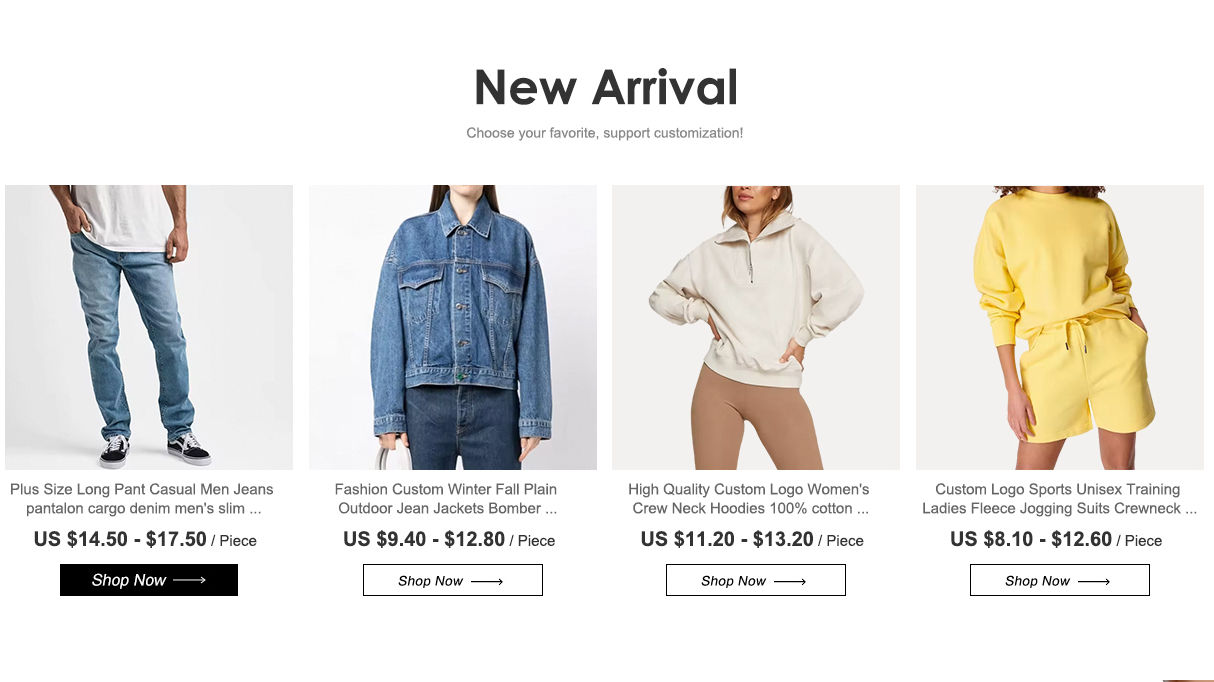
Task: Open the light blue men's jeans photo
Action: (x=149, y=327)
